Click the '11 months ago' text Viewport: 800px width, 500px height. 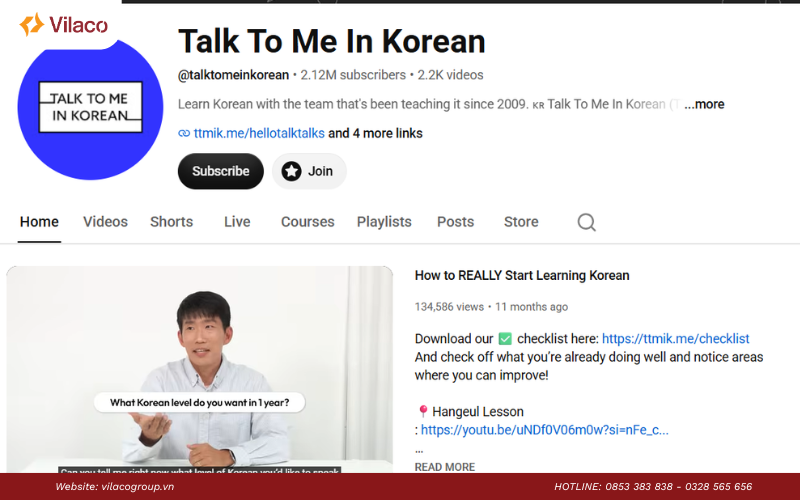tap(531, 307)
